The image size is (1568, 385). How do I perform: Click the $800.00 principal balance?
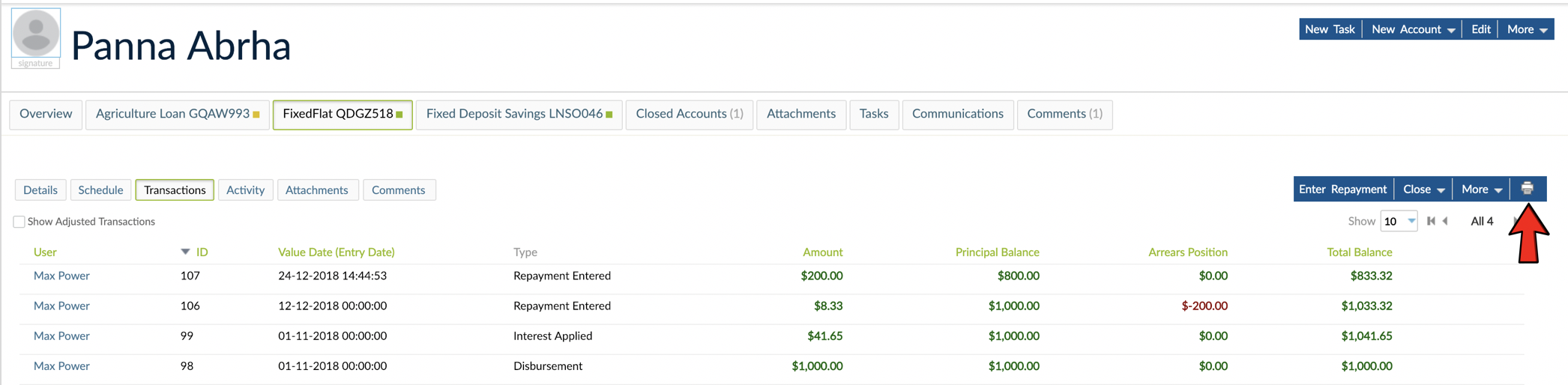[x=1018, y=276]
